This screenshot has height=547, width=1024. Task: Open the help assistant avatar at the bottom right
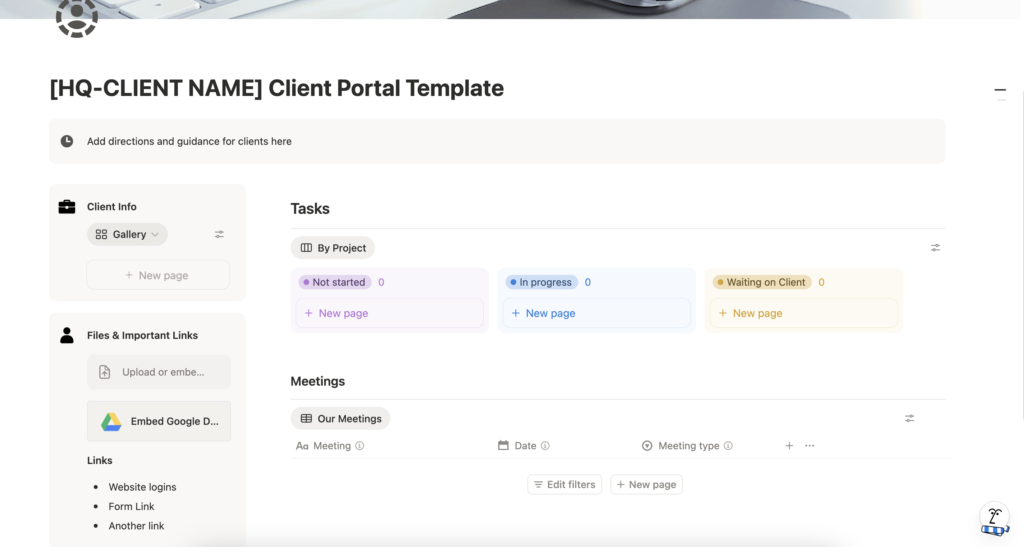(995, 520)
